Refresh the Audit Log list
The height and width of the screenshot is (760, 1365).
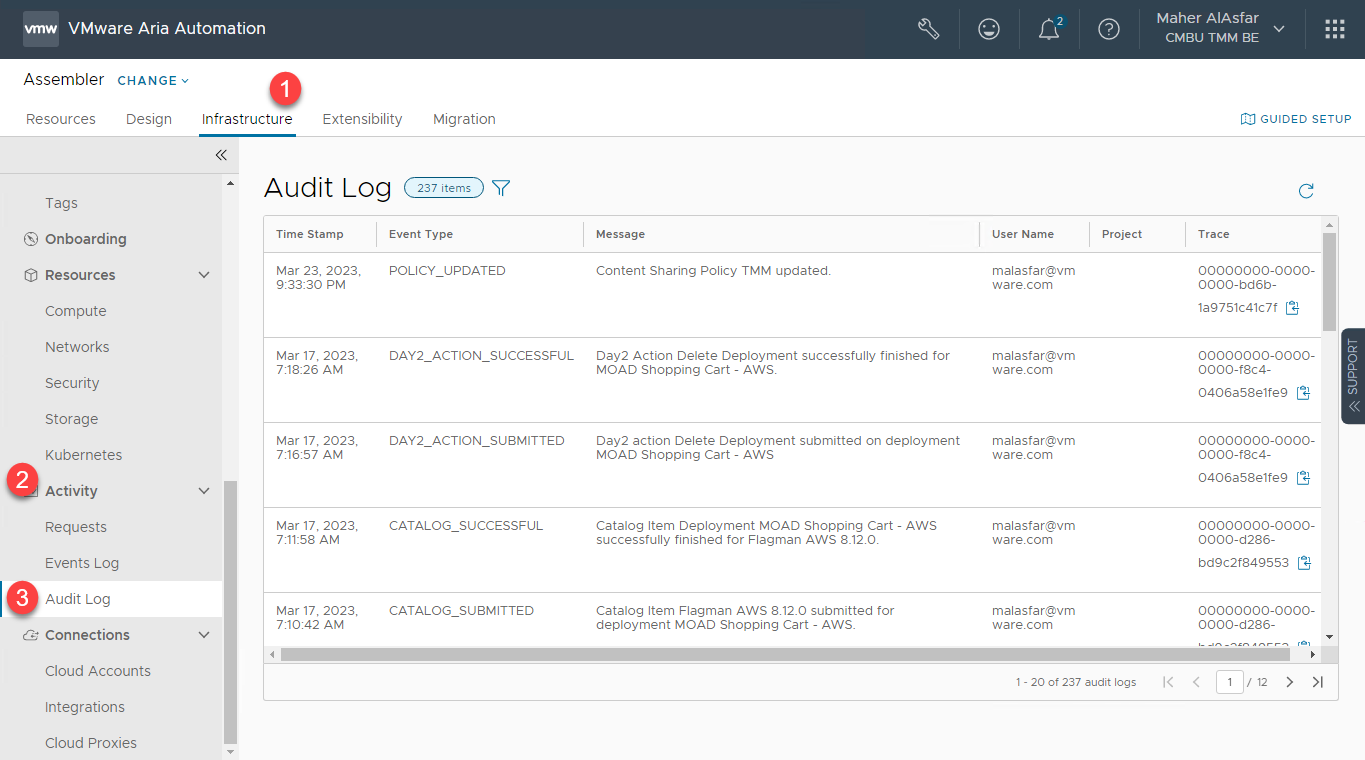1306,191
